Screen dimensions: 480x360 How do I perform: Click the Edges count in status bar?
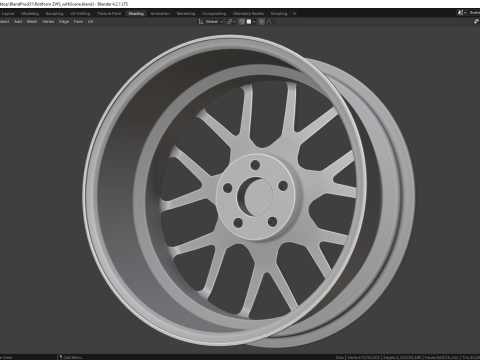click(x=402, y=357)
